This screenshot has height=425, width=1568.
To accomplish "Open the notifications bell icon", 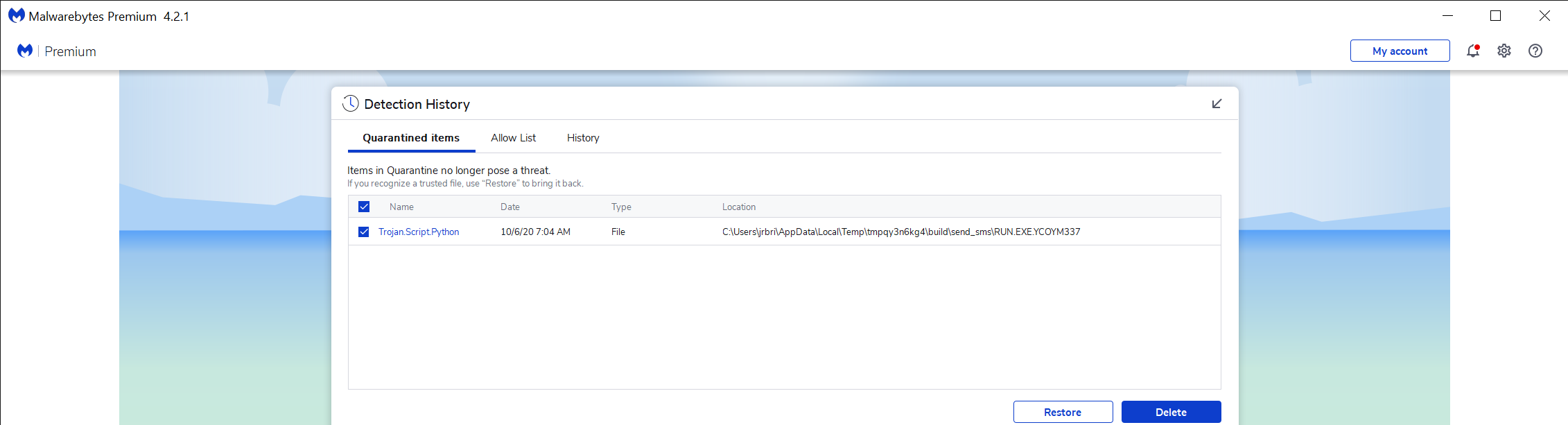I will point(1473,51).
